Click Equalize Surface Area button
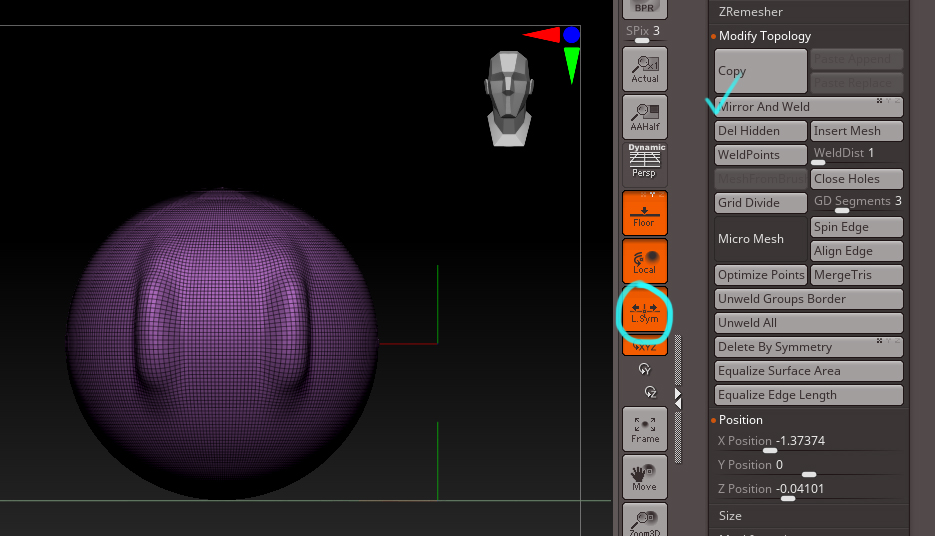This screenshot has height=536, width=935. pyautogui.click(x=809, y=371)
